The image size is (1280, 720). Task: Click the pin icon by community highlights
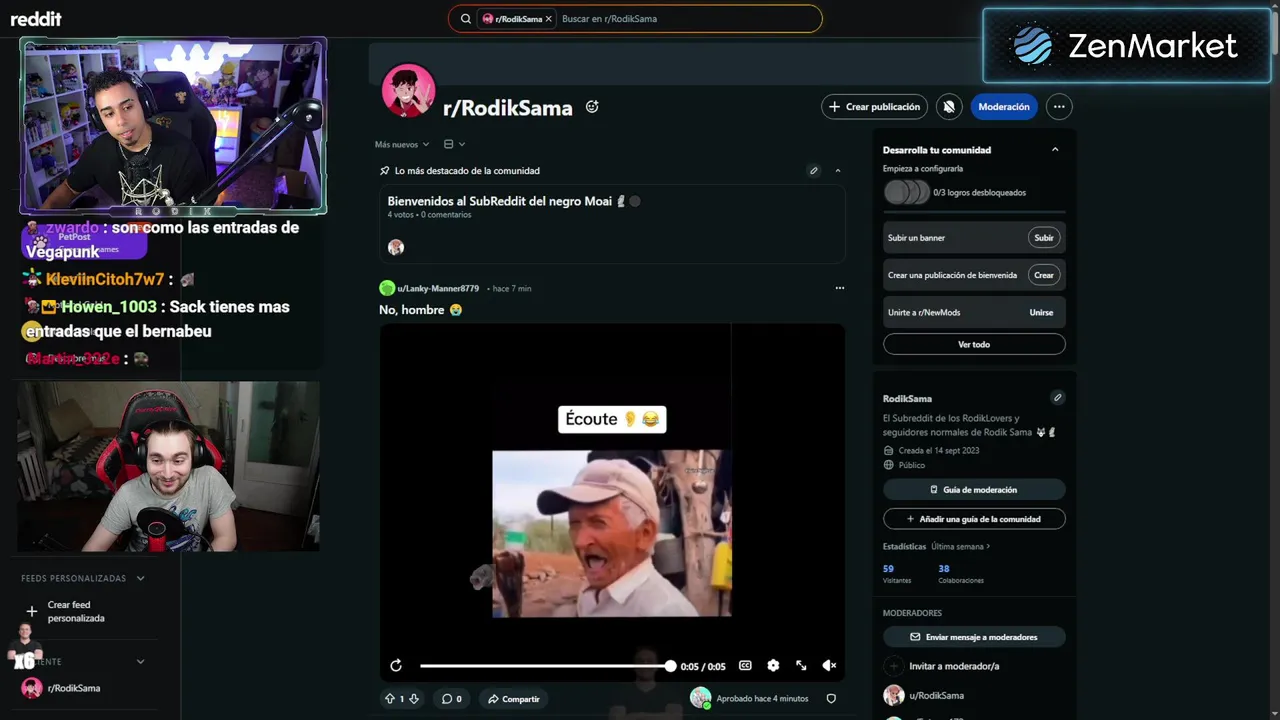pyautogui.click(x=385, y=171)
